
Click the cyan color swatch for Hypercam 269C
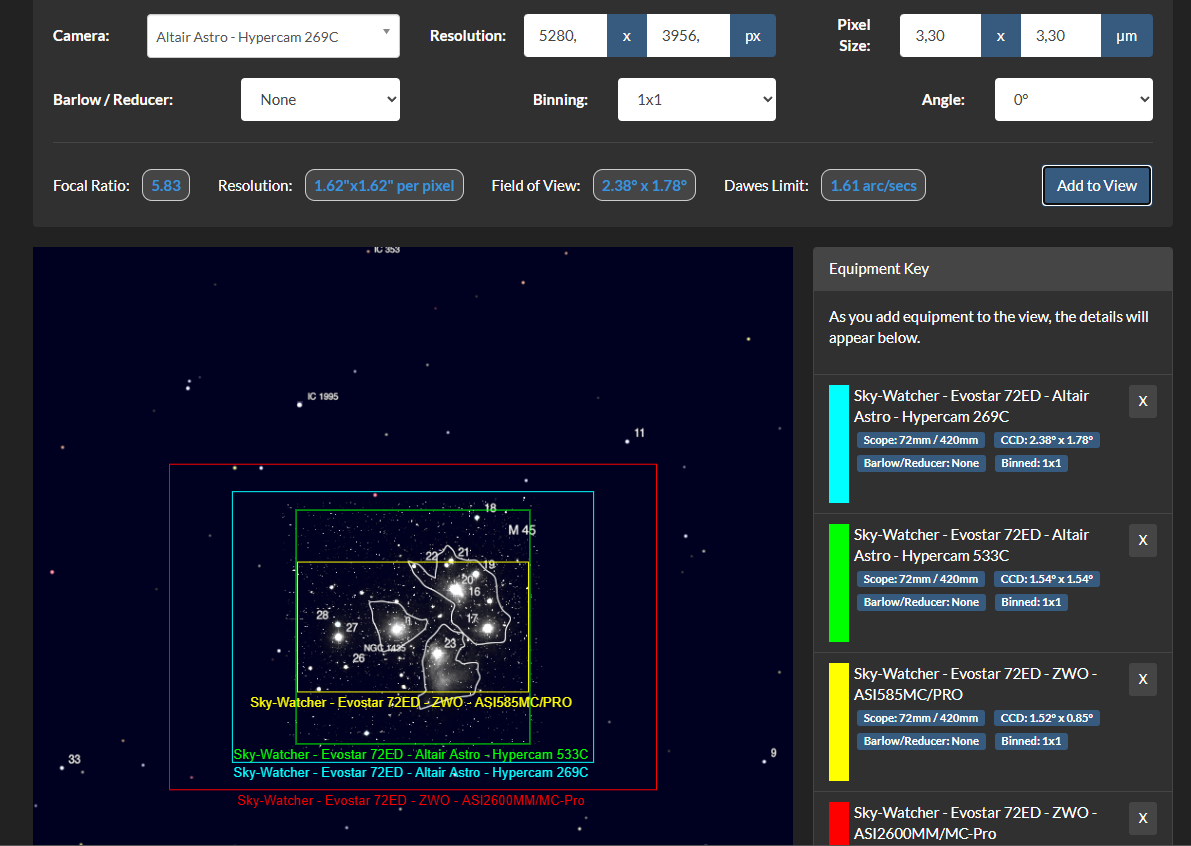click(839, 444)
